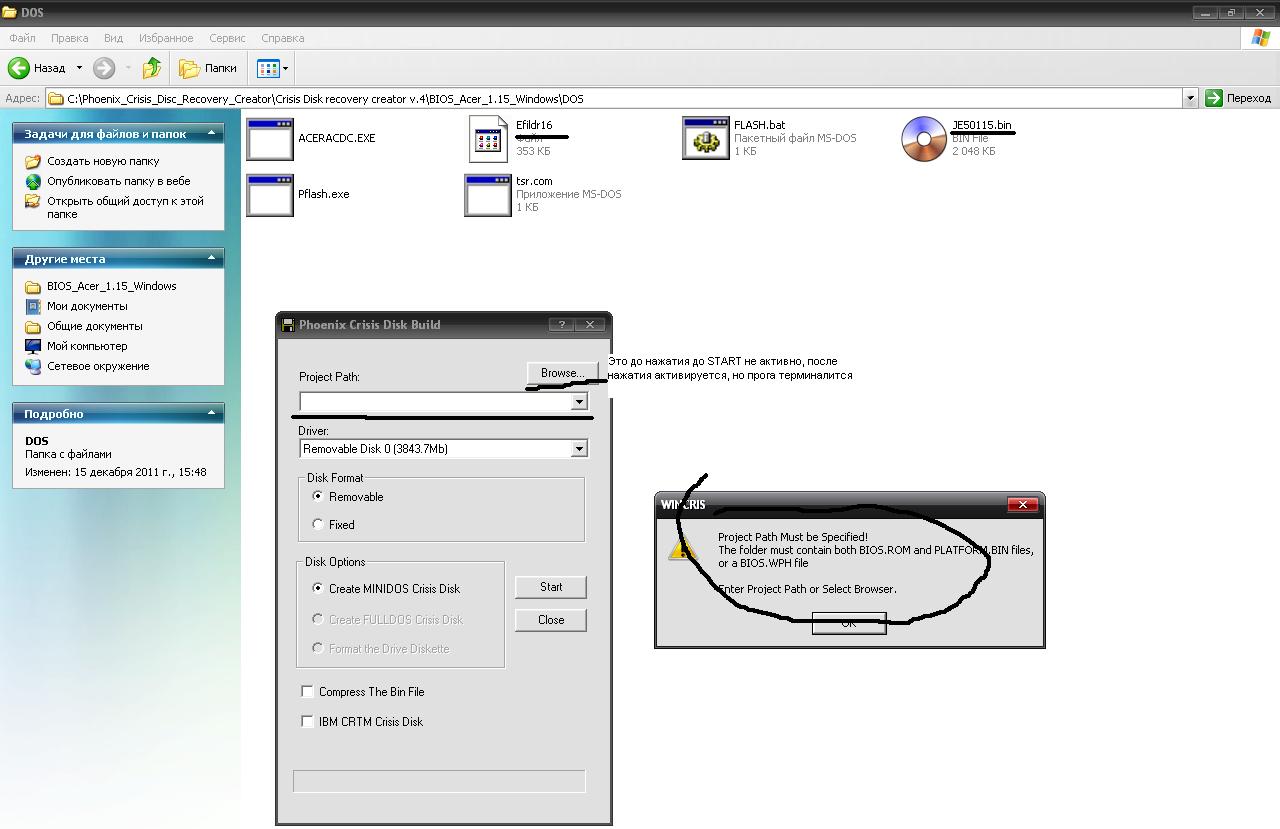Select the Fixed disk format option
1280x829 pixels.
318,524
